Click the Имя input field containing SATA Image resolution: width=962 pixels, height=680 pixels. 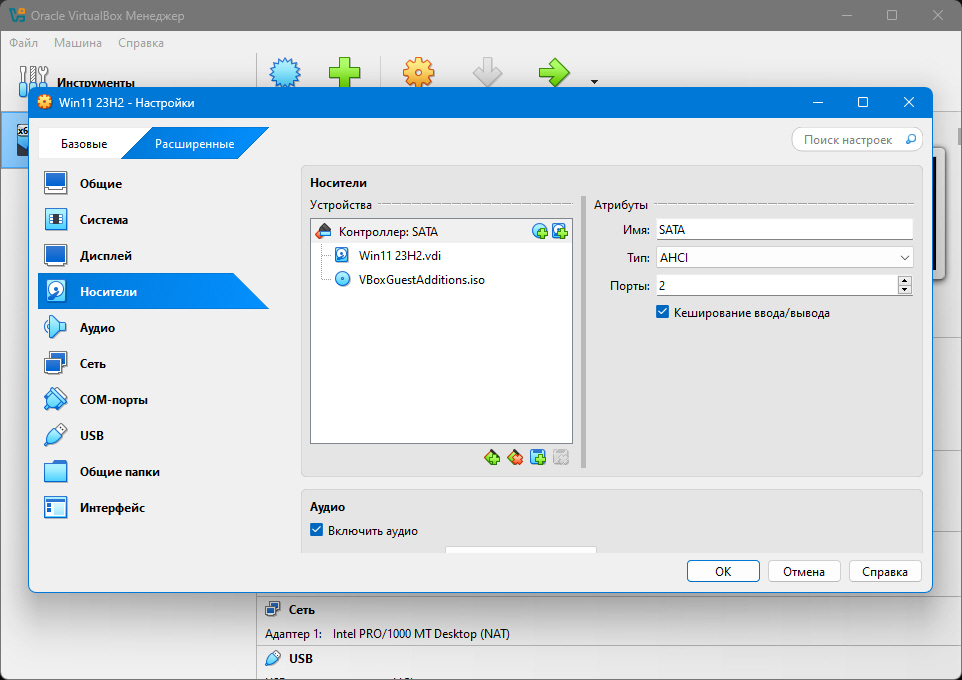click(x=784, y=230)
